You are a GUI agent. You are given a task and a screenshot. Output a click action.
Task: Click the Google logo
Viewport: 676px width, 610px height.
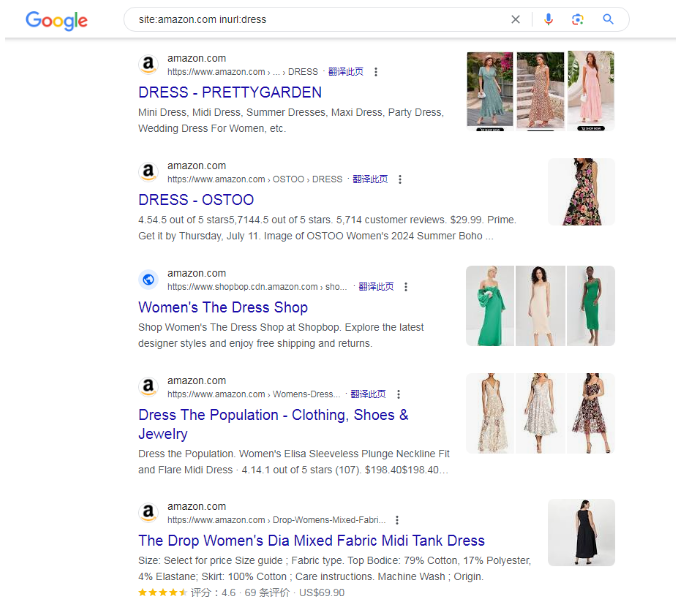pyautogui.click(x=56, y=20)
